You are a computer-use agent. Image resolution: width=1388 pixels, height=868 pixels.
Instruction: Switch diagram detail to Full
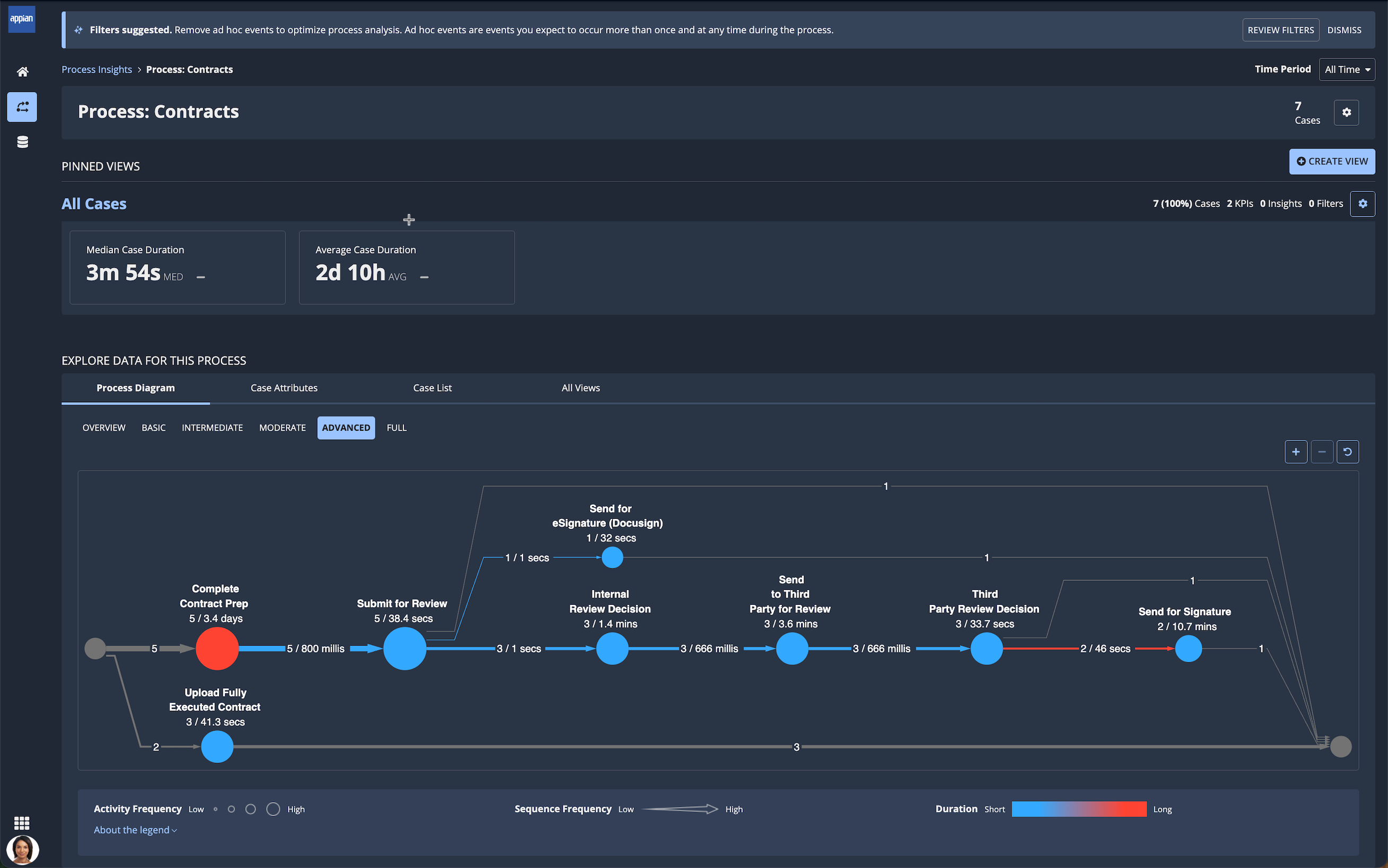click(x=397, y=428)
